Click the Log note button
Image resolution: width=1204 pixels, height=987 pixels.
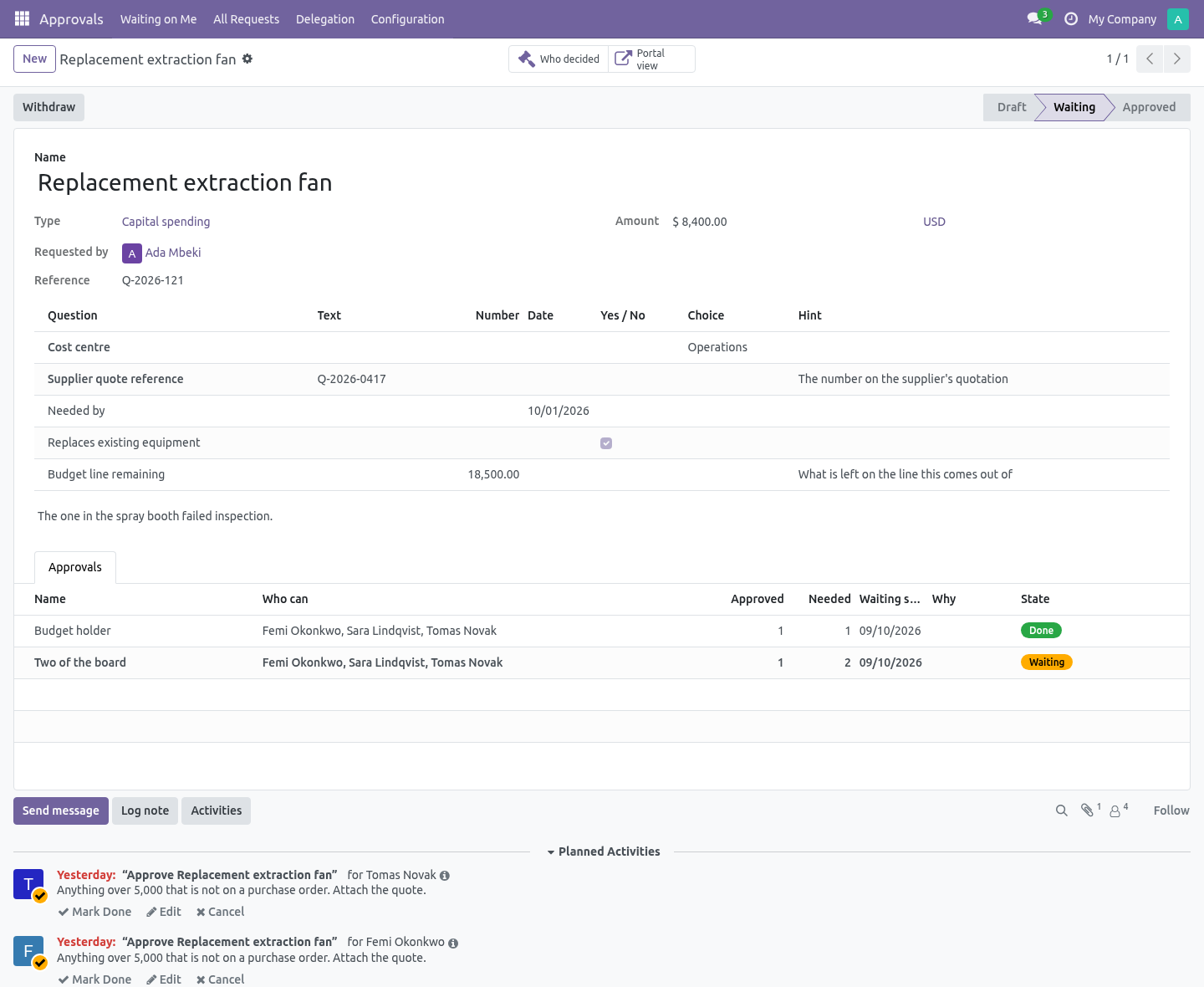coord(145,811)
